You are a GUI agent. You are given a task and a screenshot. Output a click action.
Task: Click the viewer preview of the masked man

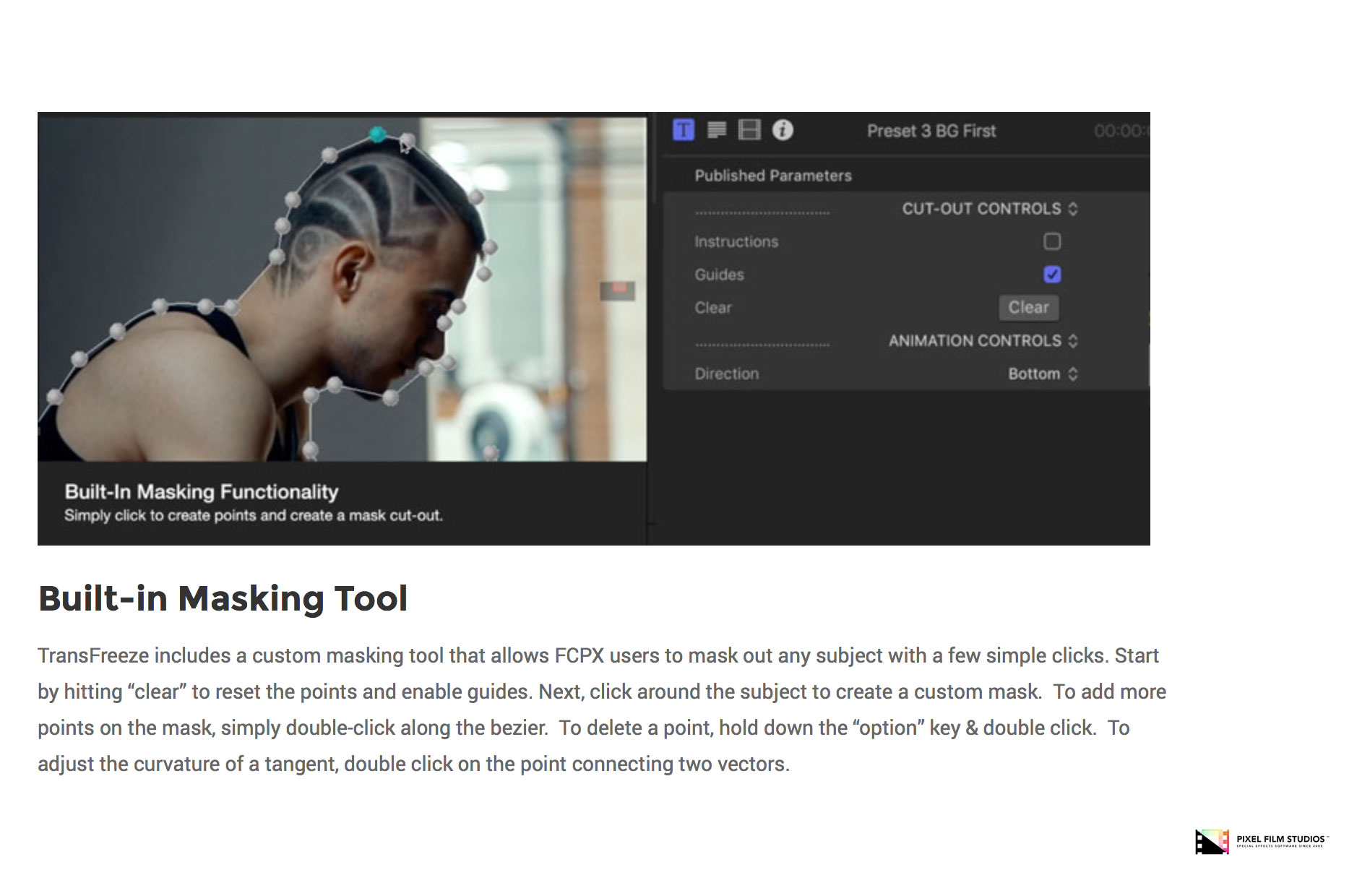coord(343,289)
